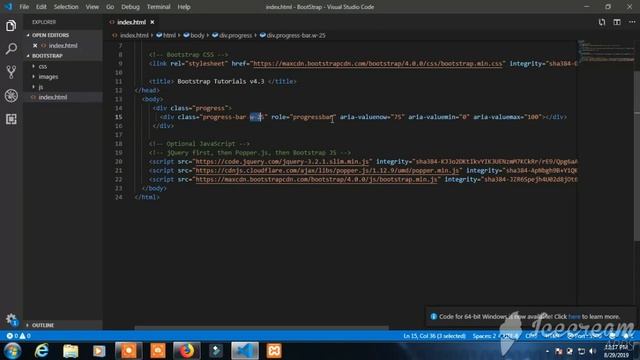Image resolution: width=640 pixels, height=360 pixels.
Task: Open the Source Control view
Action: click(11, 72)
